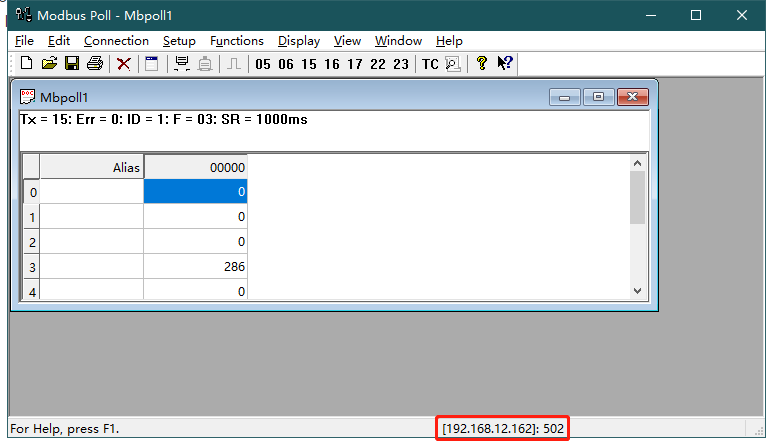Image resolution: width=773 pixels, height=444 pixels.
Task: Open the Edit menu
Action: tap(59, 41)
